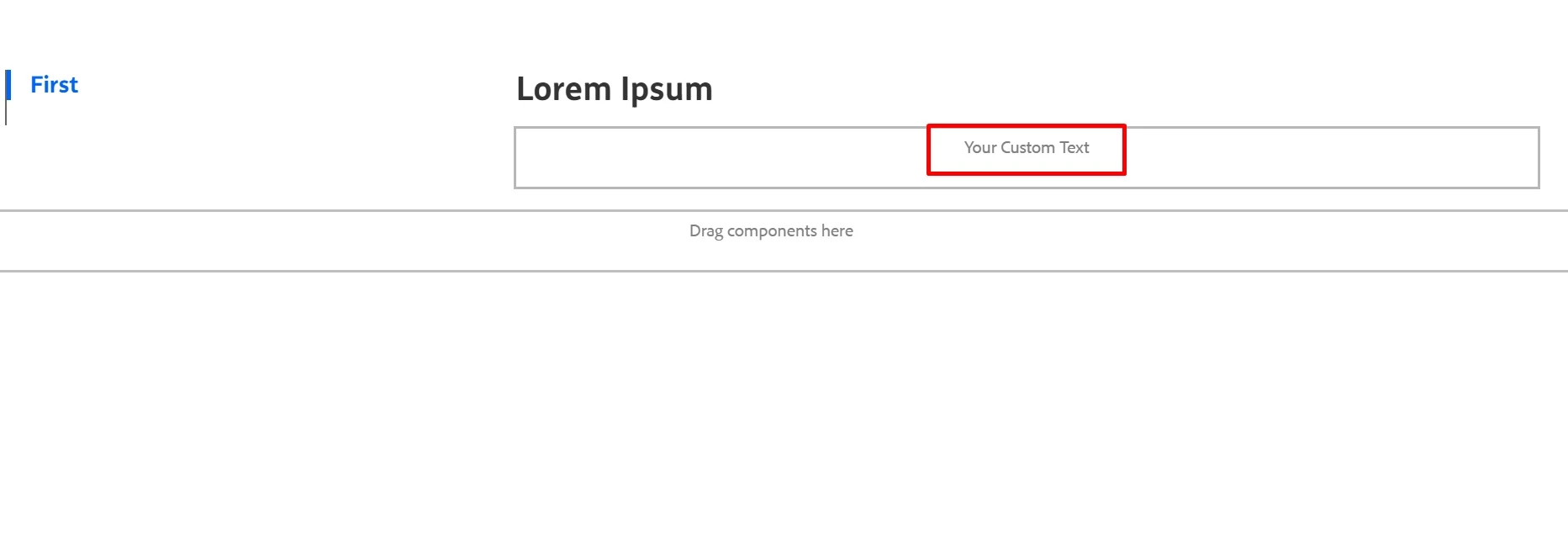The width and height of the screenshot is (1568, 545).
Task: Activate the First vertical tab item
Action: tap(54, 85)
